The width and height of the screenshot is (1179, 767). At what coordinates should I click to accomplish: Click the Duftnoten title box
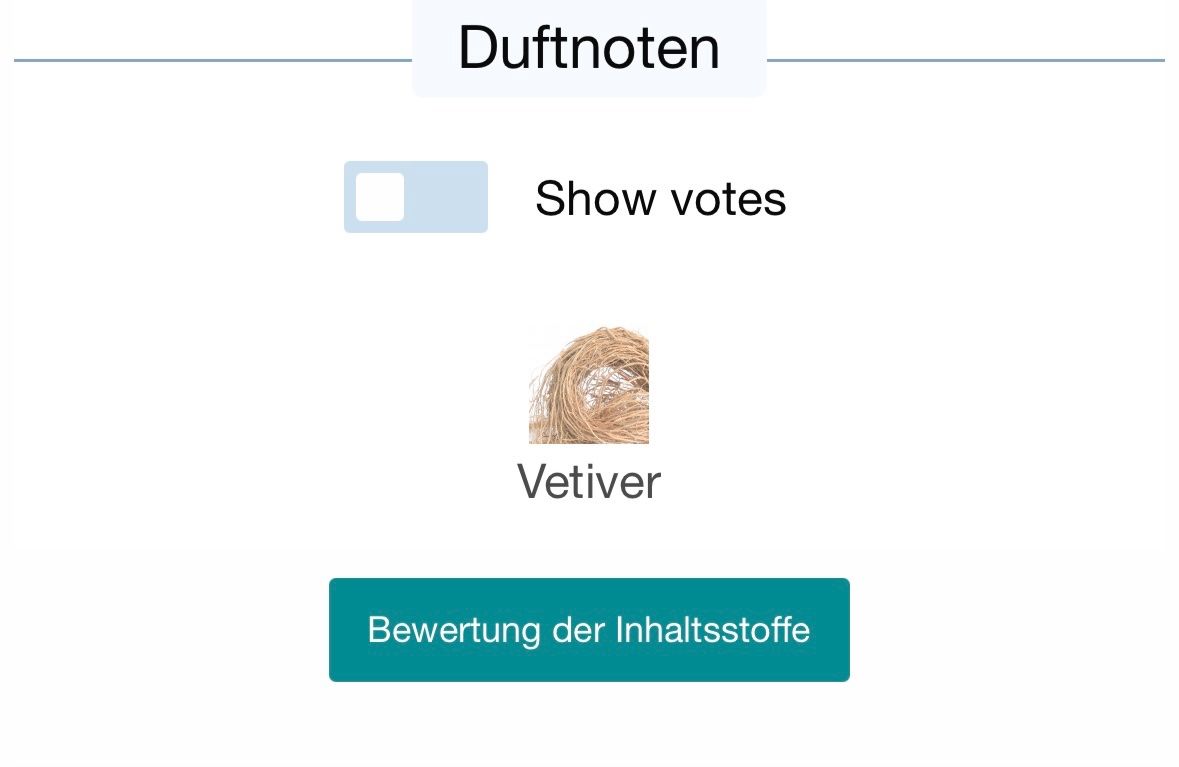589,48
